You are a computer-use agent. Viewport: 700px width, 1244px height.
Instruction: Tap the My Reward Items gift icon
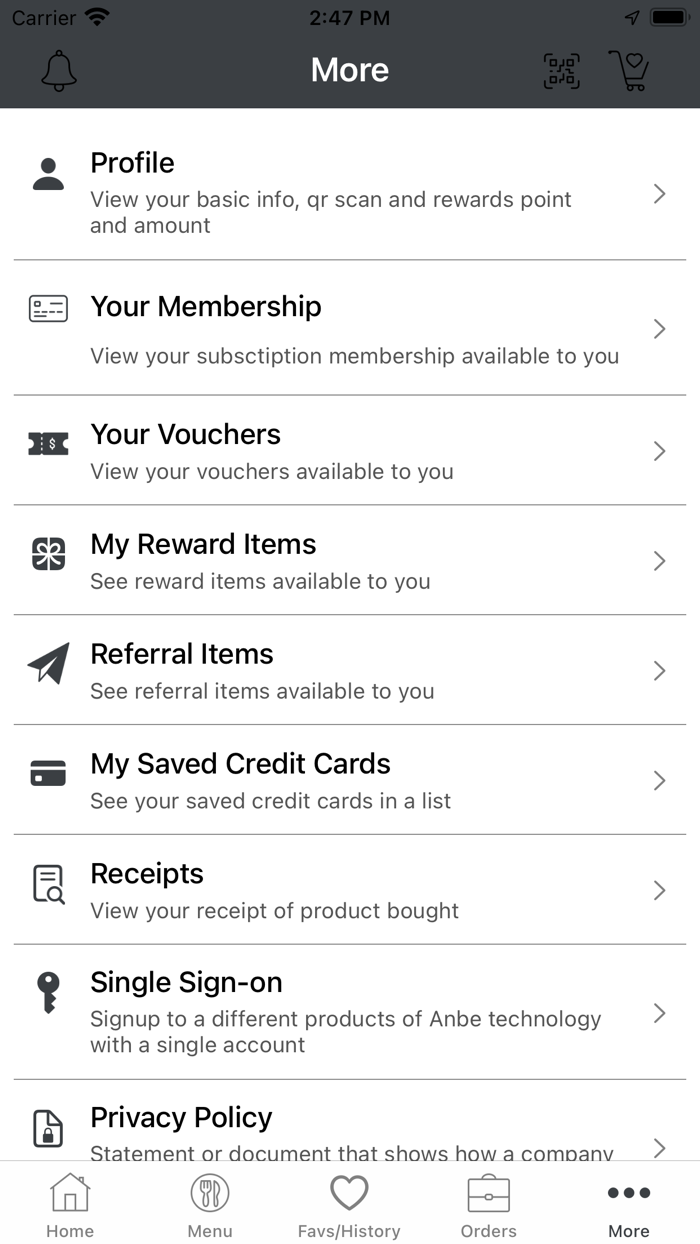pyautogui.click(x=48, y=554)
